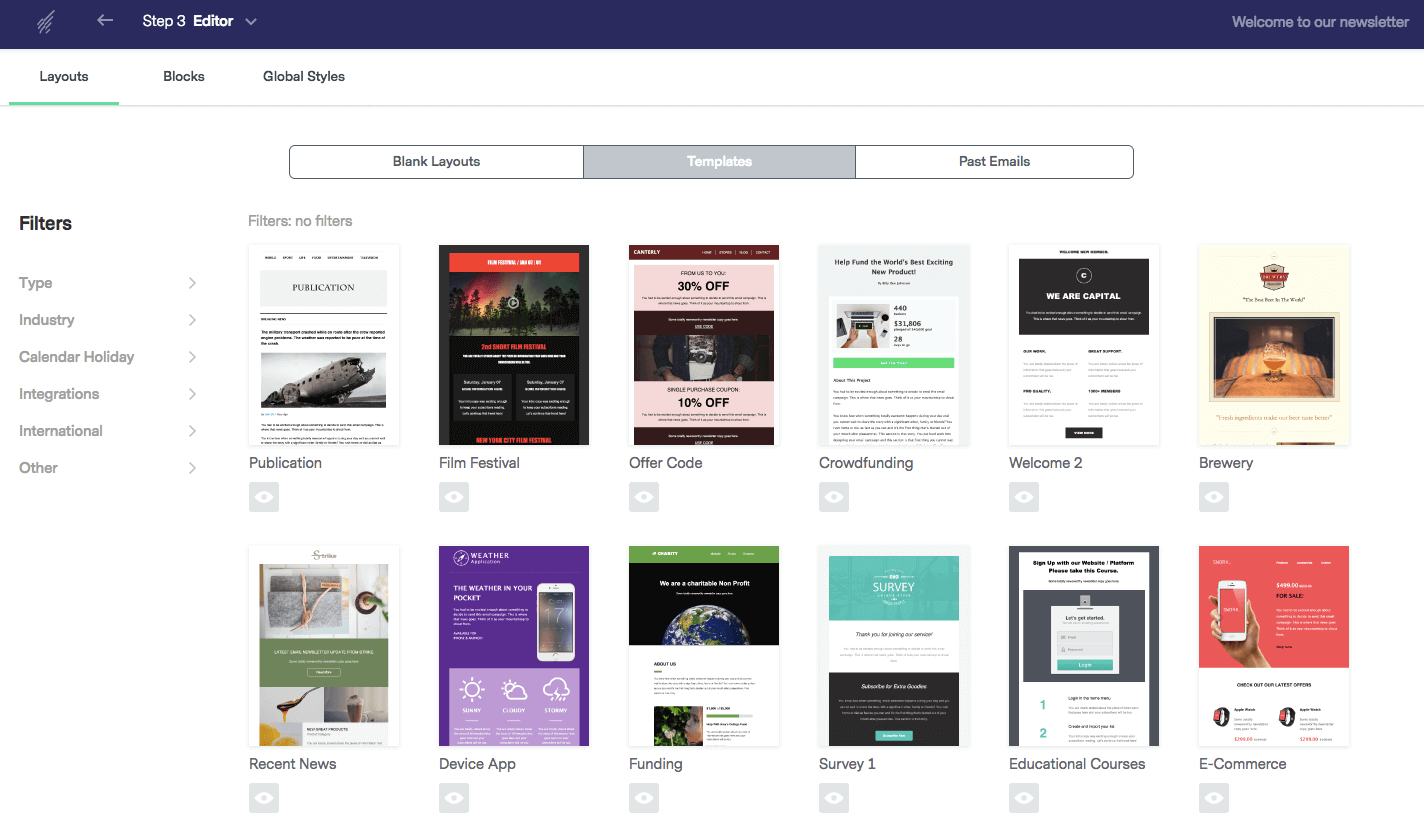Click the app logo in top bar
The width and height of the screenshot is (1424, 821).
pyautogui.click(x=46, y=22)
